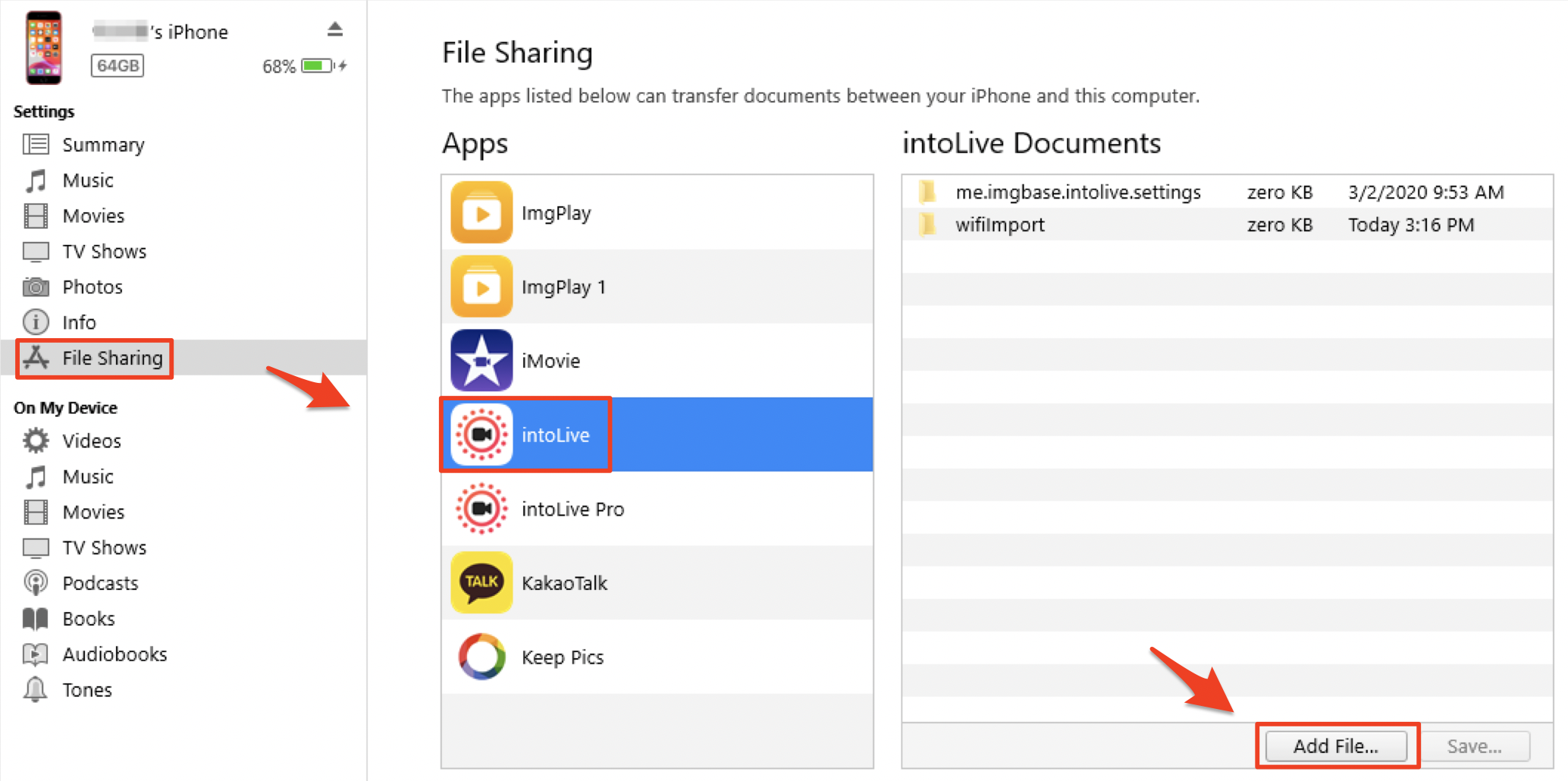
Task: Eject the iPhone using the eject icon
Action: (x=335, y=30)
